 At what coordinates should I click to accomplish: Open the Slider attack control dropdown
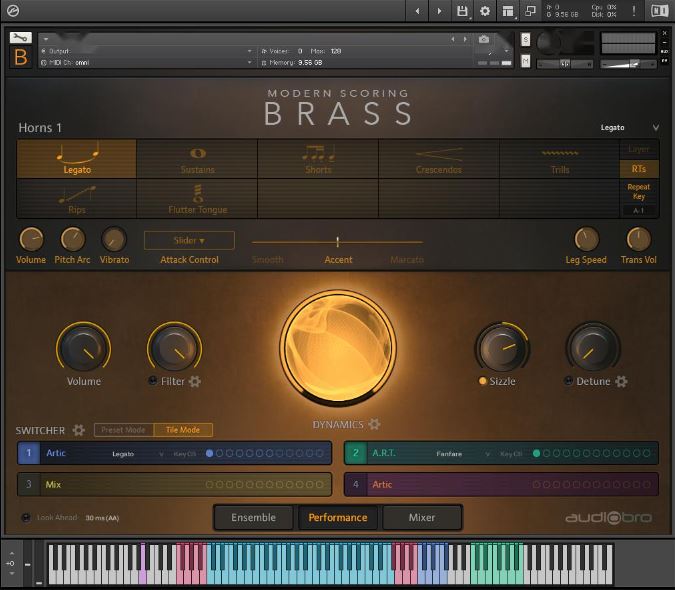pos(189,241)
